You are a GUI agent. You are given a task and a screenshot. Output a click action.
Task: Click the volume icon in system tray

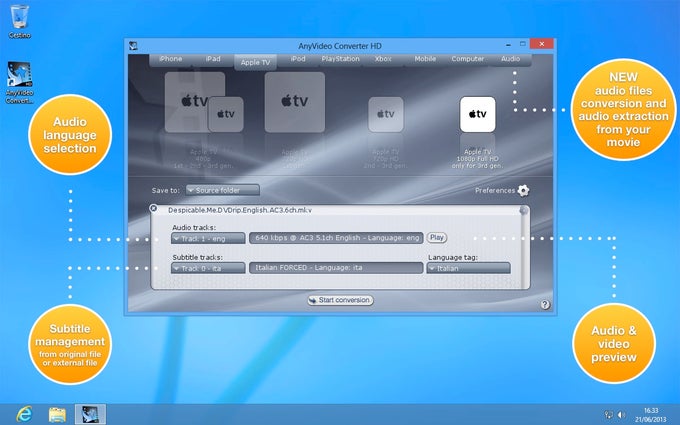click(621, 415)
